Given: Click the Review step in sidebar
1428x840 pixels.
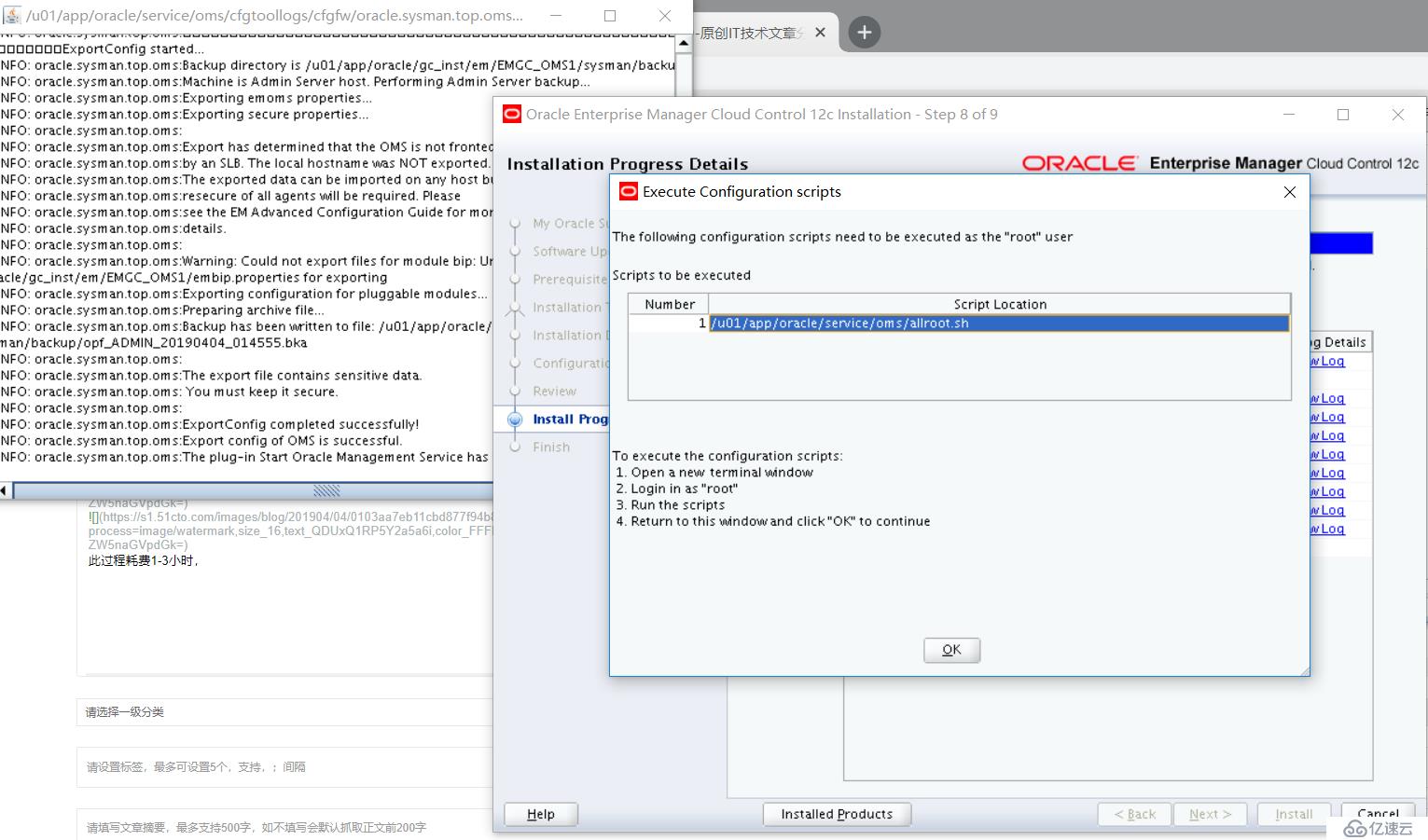Looking at the screenshot, I should click(x=555, y=392).
